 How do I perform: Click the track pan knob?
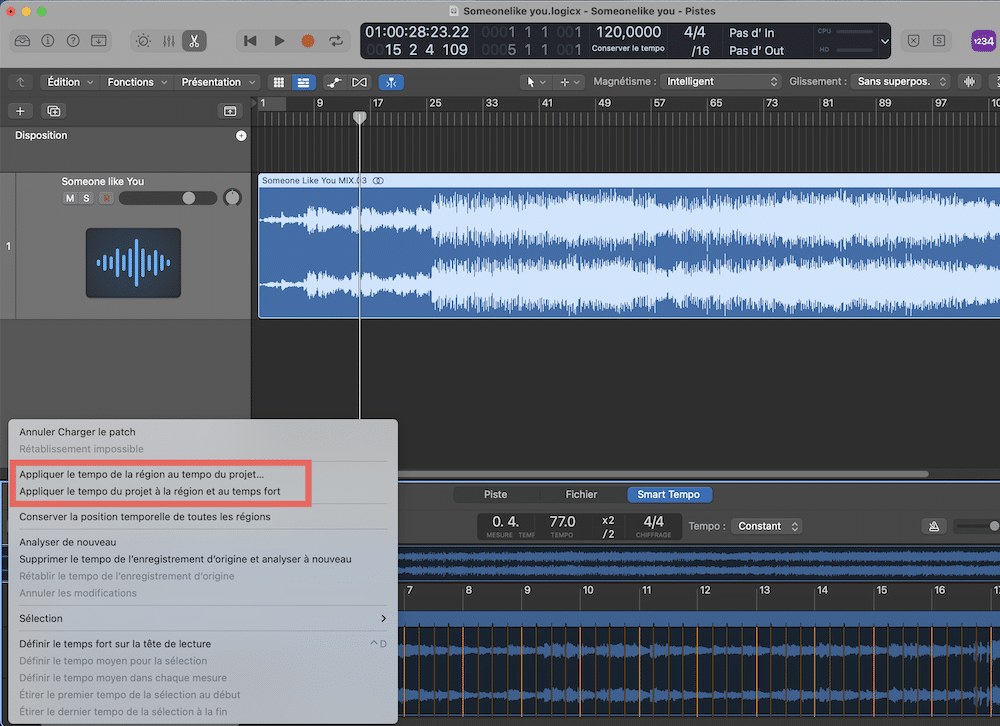(232, 198)
